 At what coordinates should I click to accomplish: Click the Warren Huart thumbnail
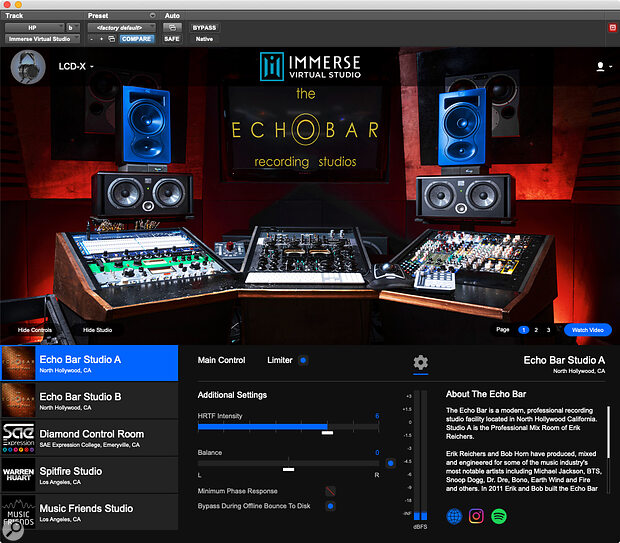(18, 475)
